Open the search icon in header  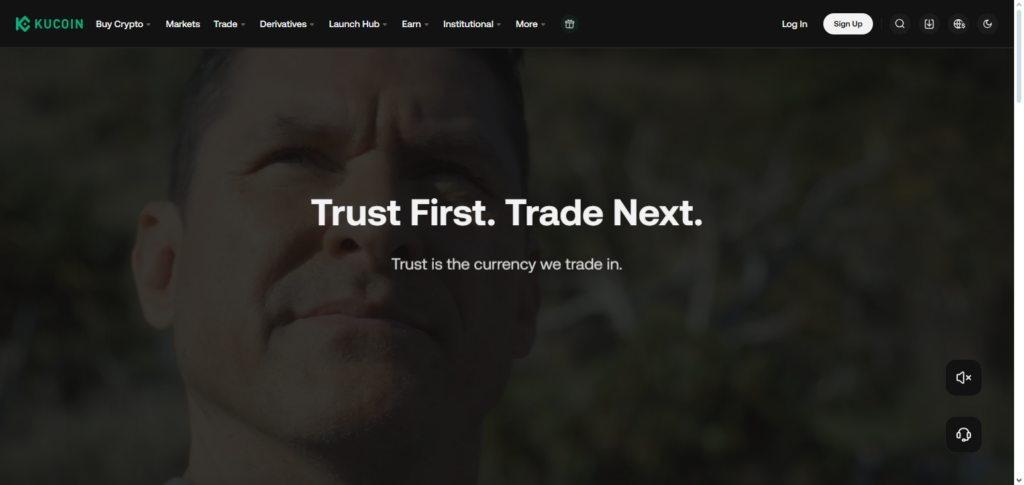click(x=900, y=24)
